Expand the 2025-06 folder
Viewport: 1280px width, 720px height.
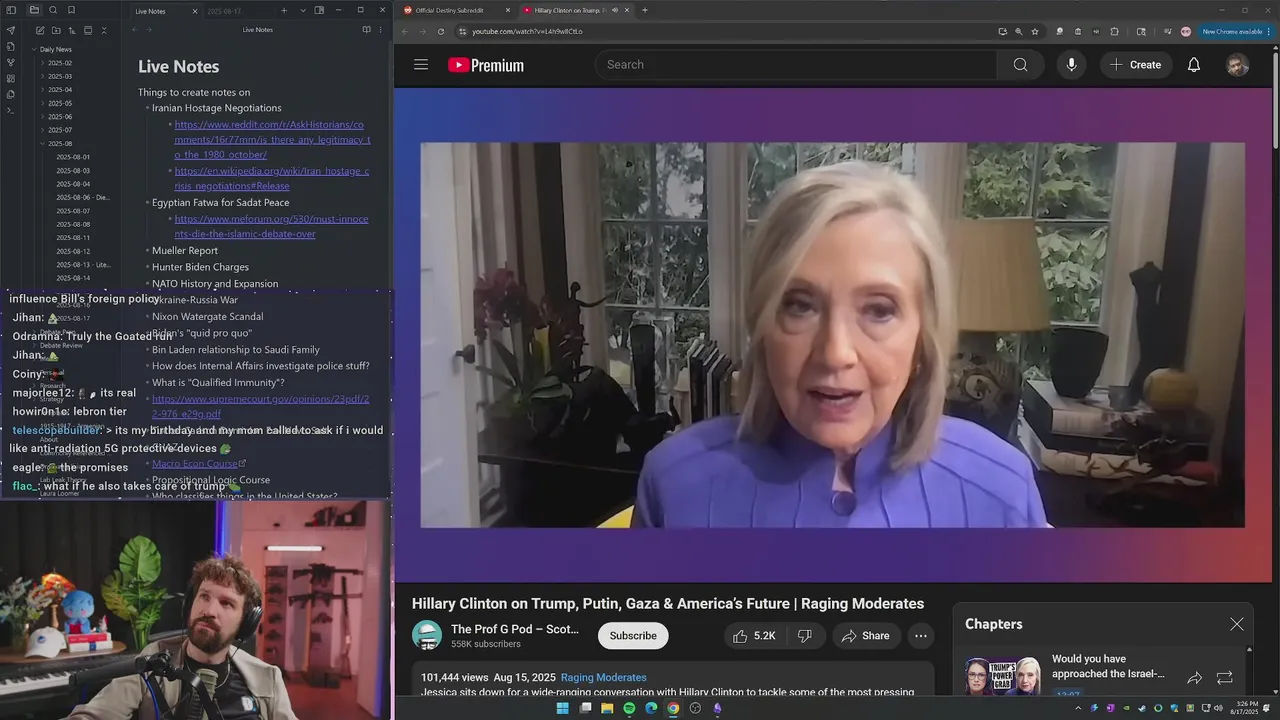tap(60, 117)
